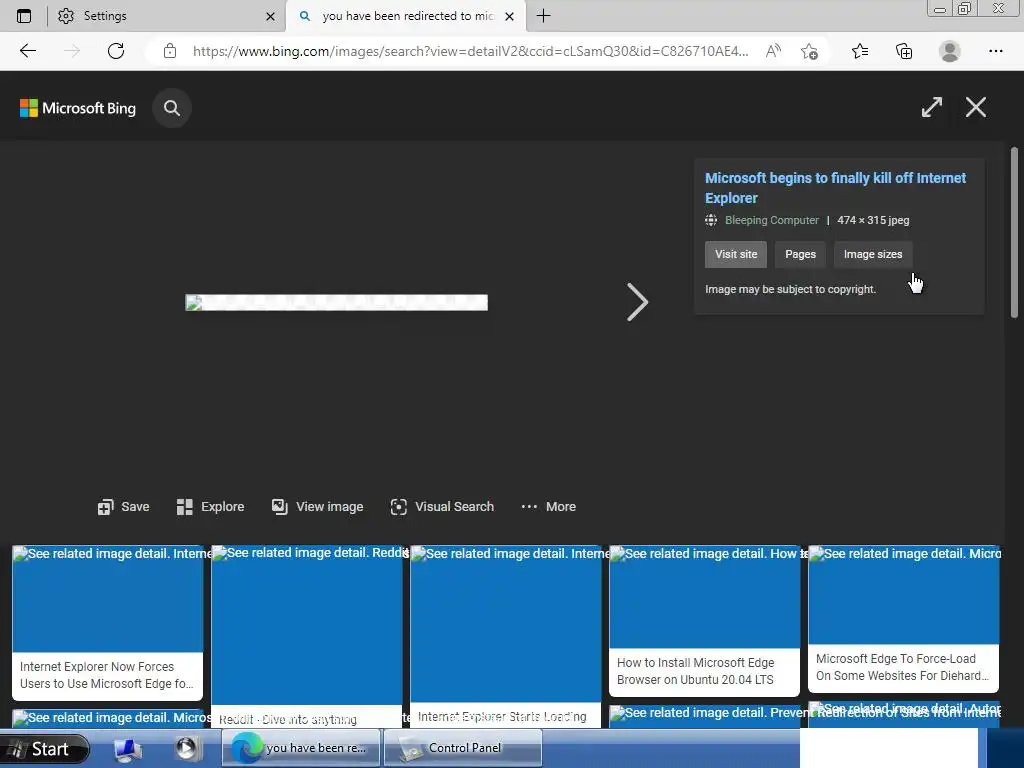
Task: Click the address bar URL field
Action: 470,51
